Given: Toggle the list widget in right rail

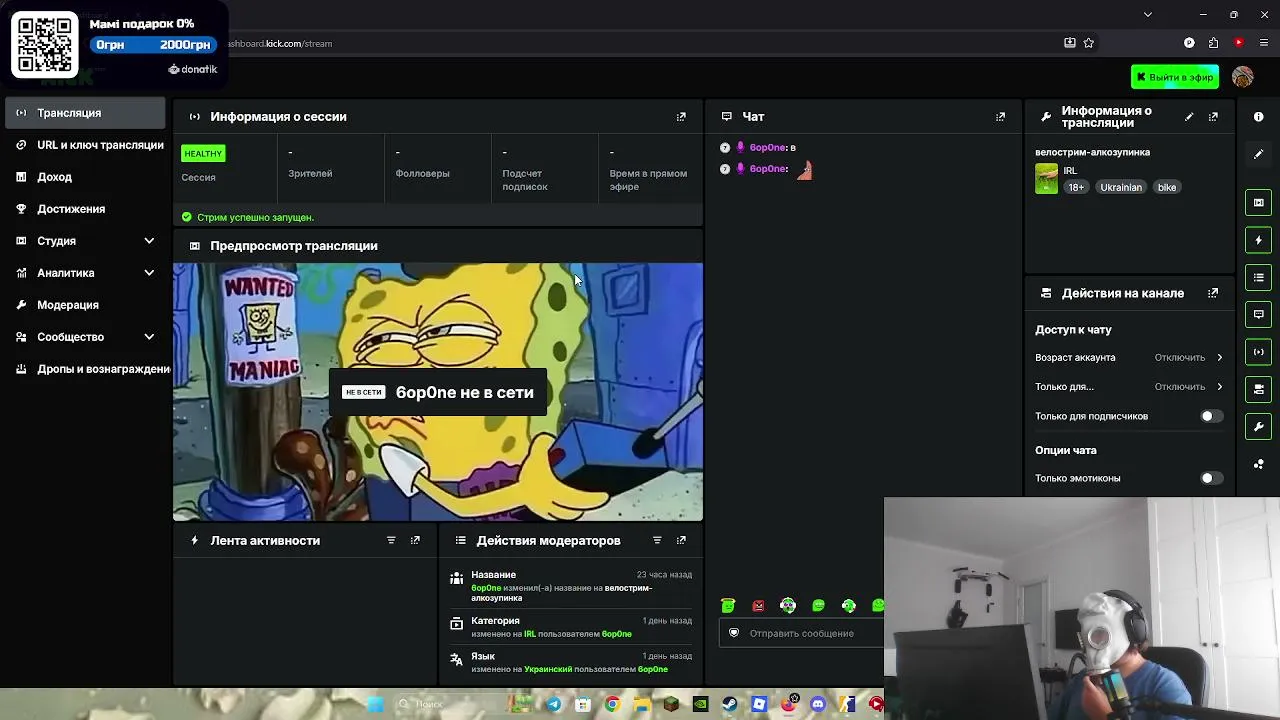Looking at the screenshot, I should (1258, 277).
